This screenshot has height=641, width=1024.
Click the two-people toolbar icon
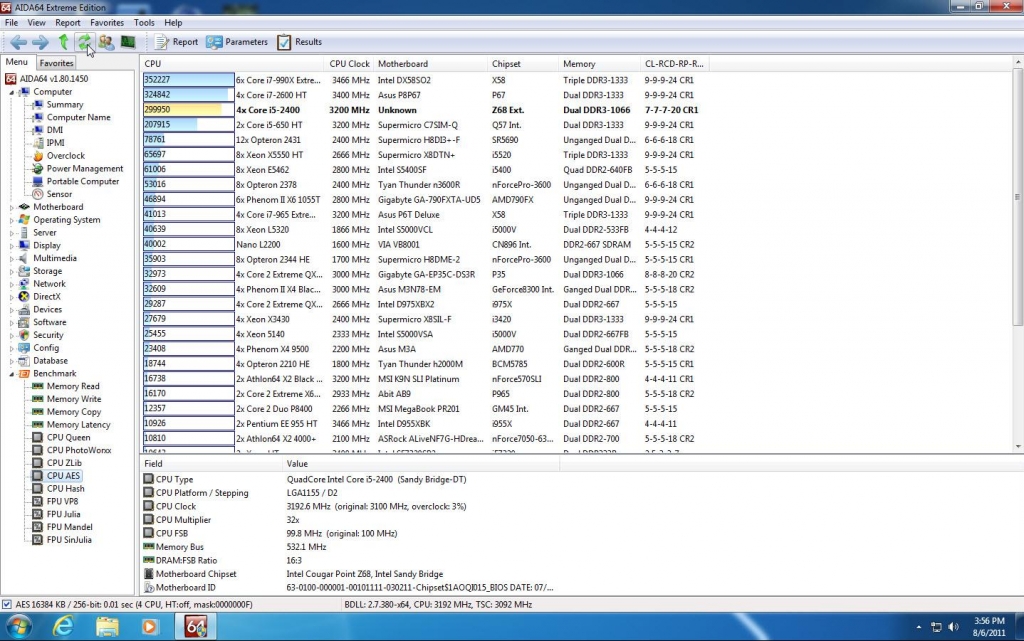point(106,42)
